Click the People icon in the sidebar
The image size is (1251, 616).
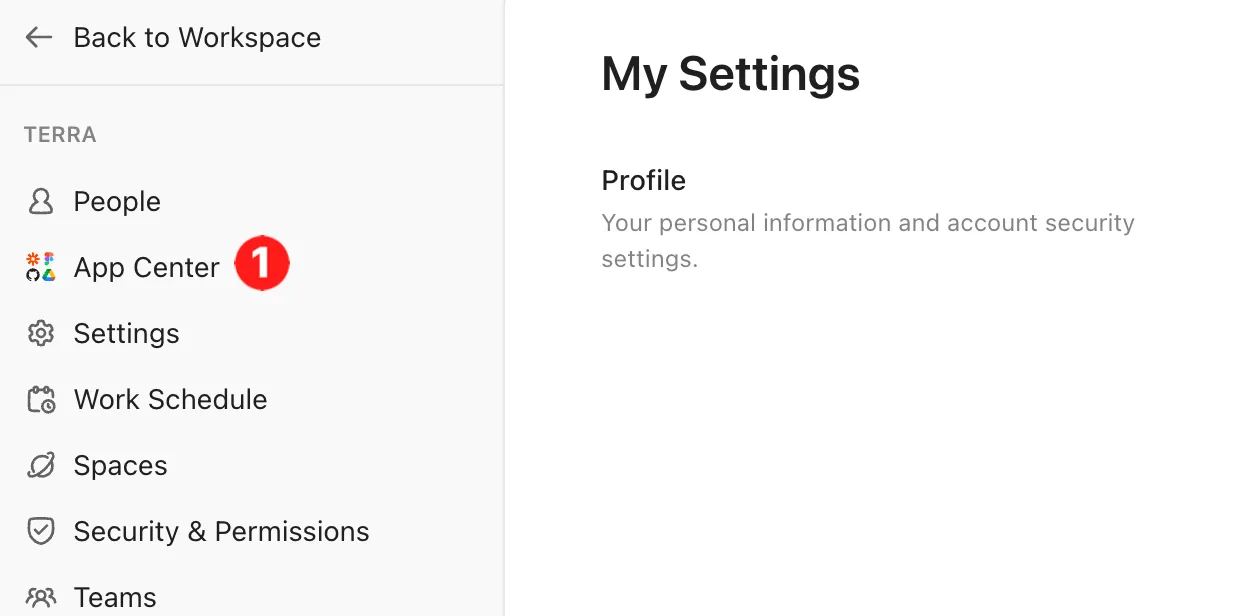click(40, 201)
